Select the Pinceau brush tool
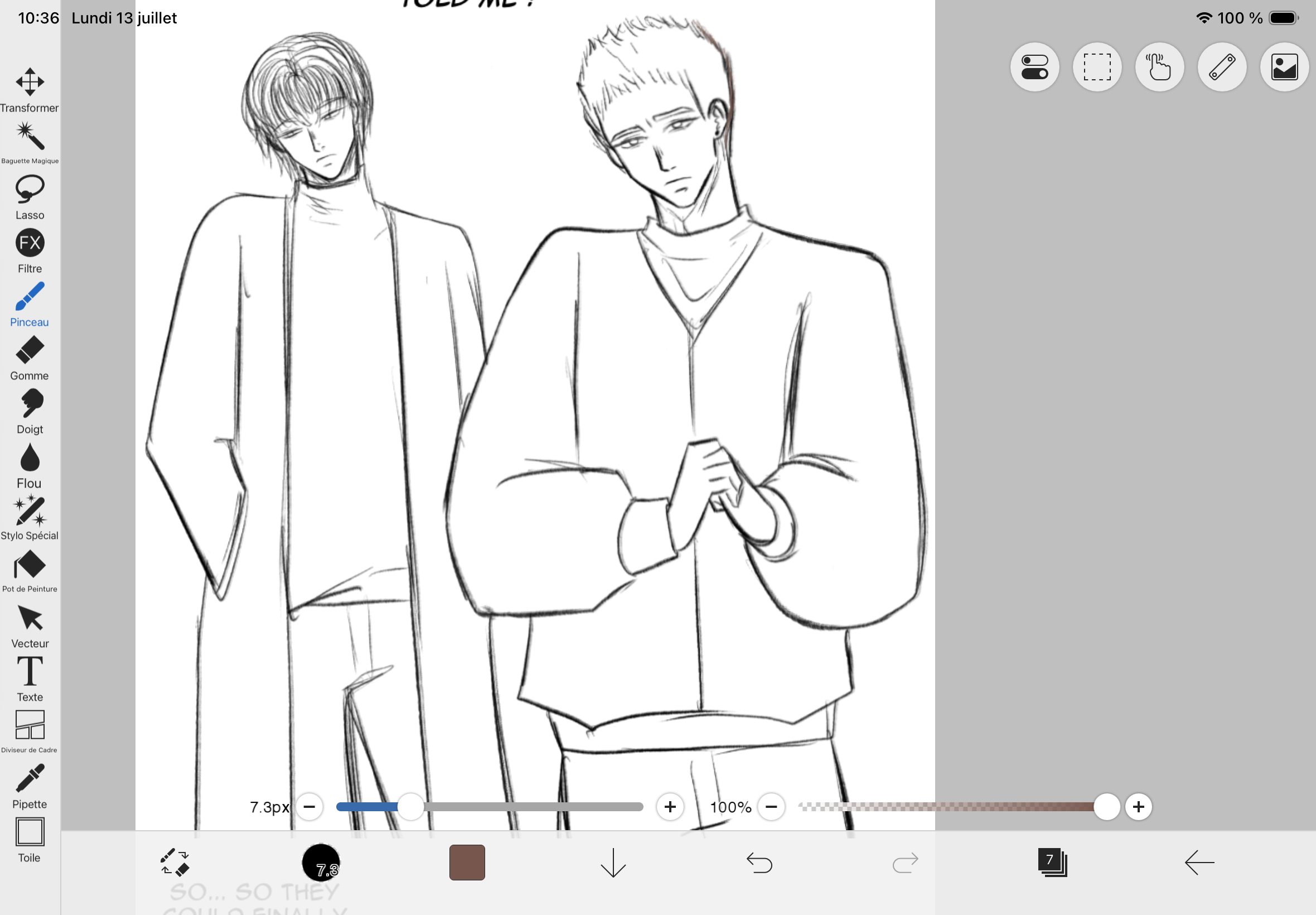 (30, 305)
